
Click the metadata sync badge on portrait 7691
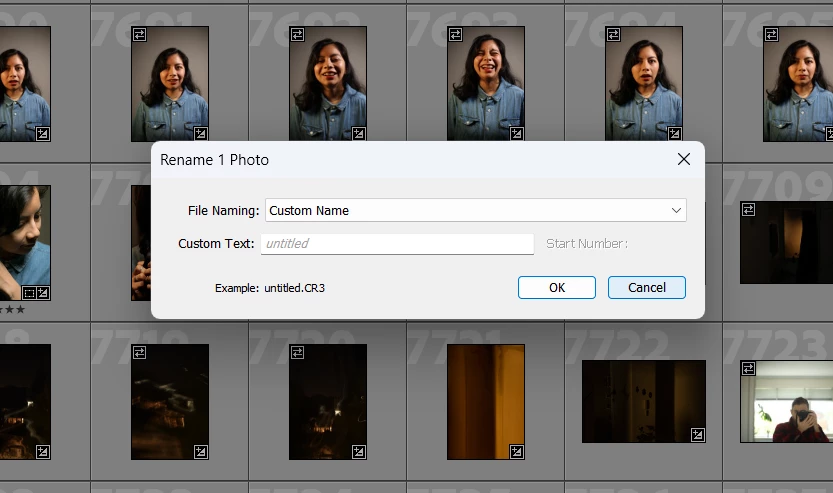[x=139, y=35]
